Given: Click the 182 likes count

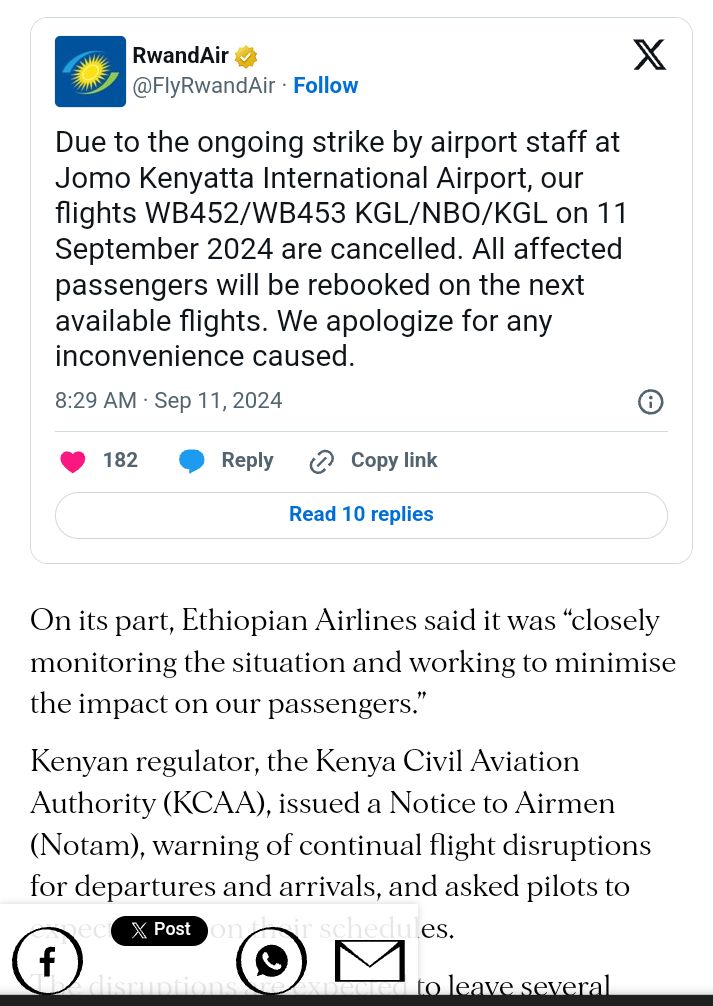Looking at the screenshot, I should [x=120, y=460].
